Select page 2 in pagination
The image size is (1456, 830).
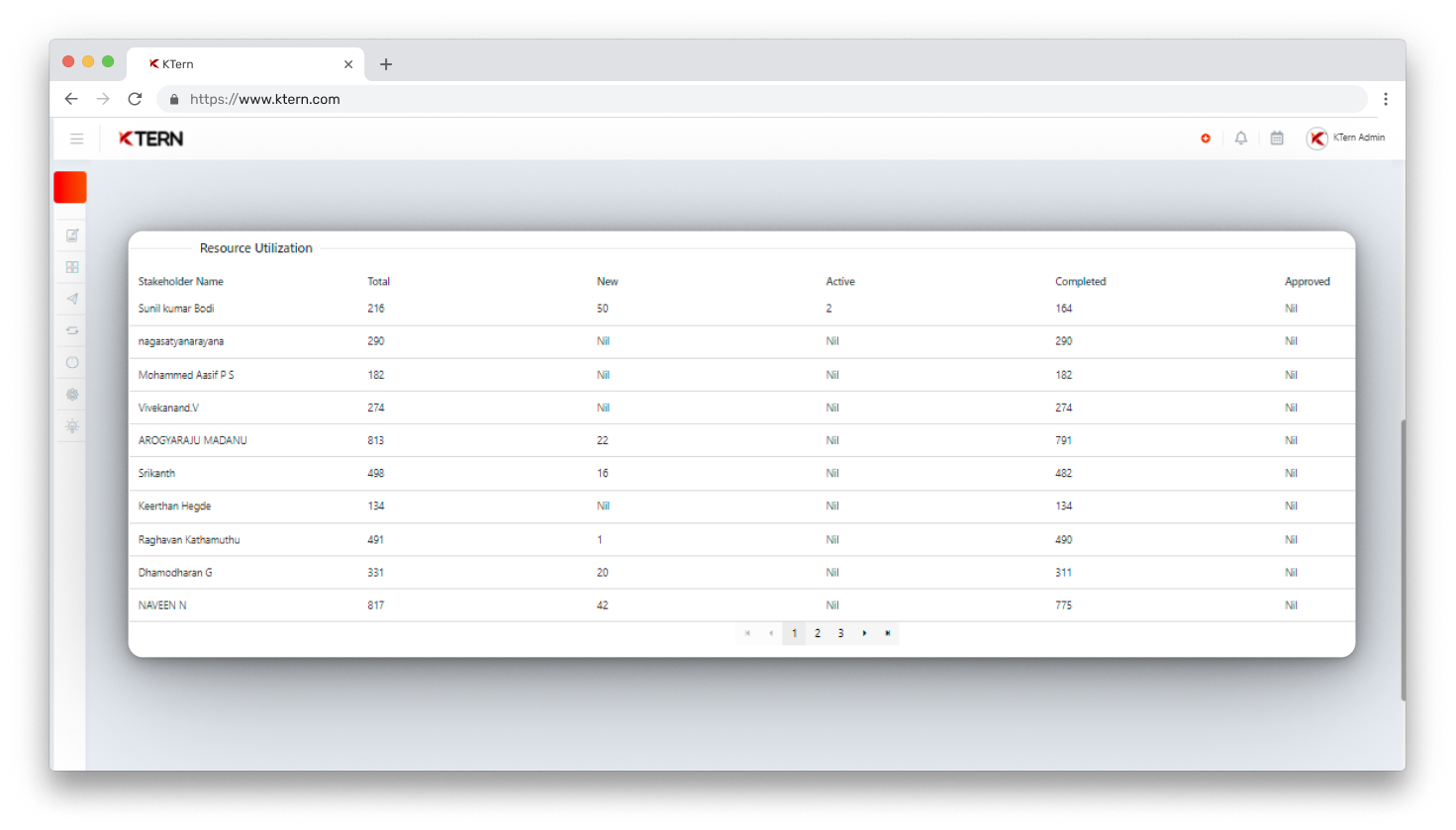818,633
